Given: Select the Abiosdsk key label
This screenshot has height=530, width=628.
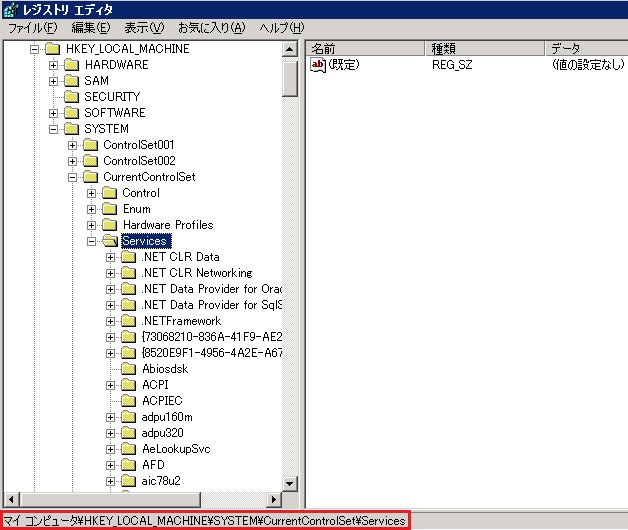Looking at the screenshot, I should (x=165, y=369).
